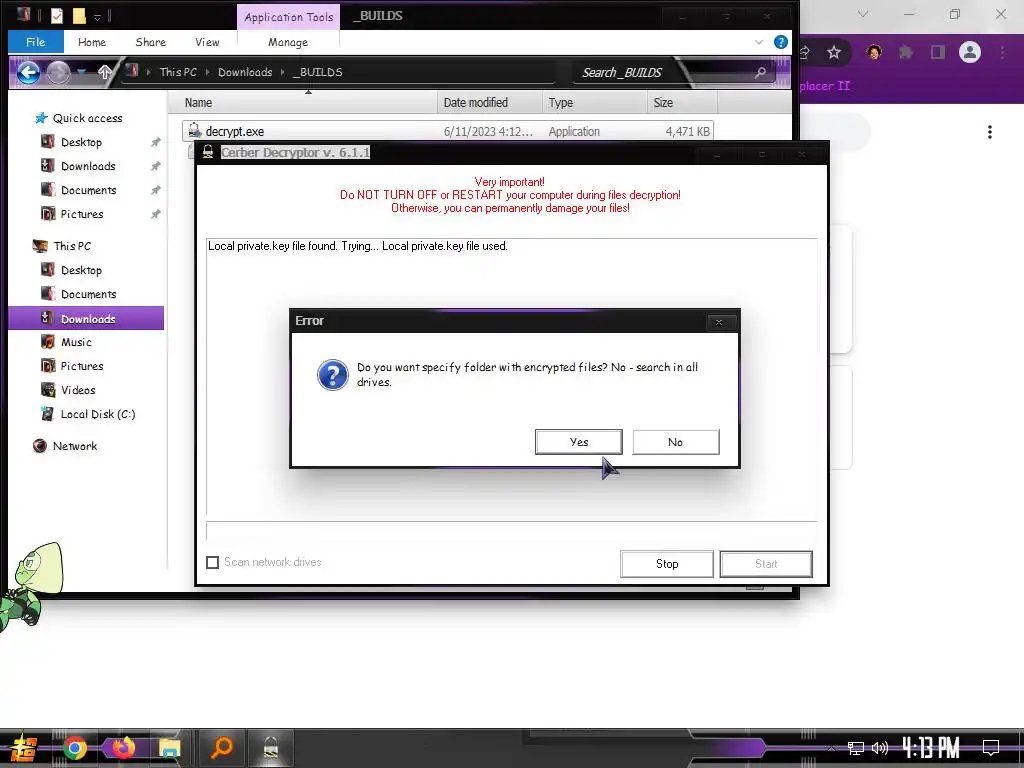The height and width of the screenshot is (768, 1024).
Task: Sort by the Size column header
Action: pos(682,103)
